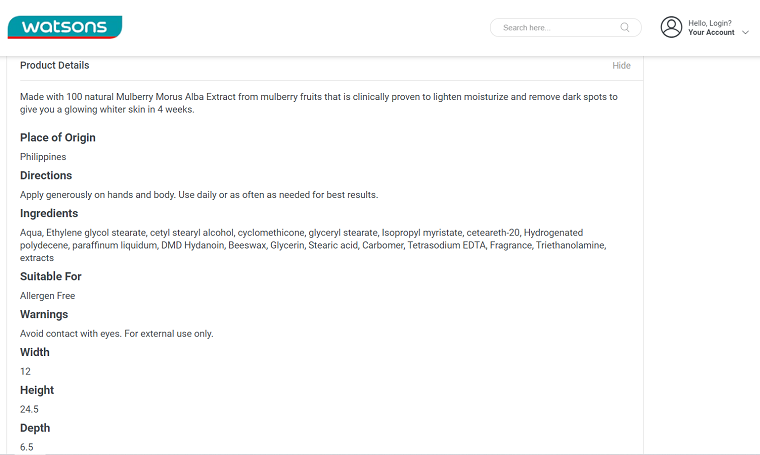Screen dimensions: 760x455
Task: Select the Place of Origin heading
Action: click(58, 138)
